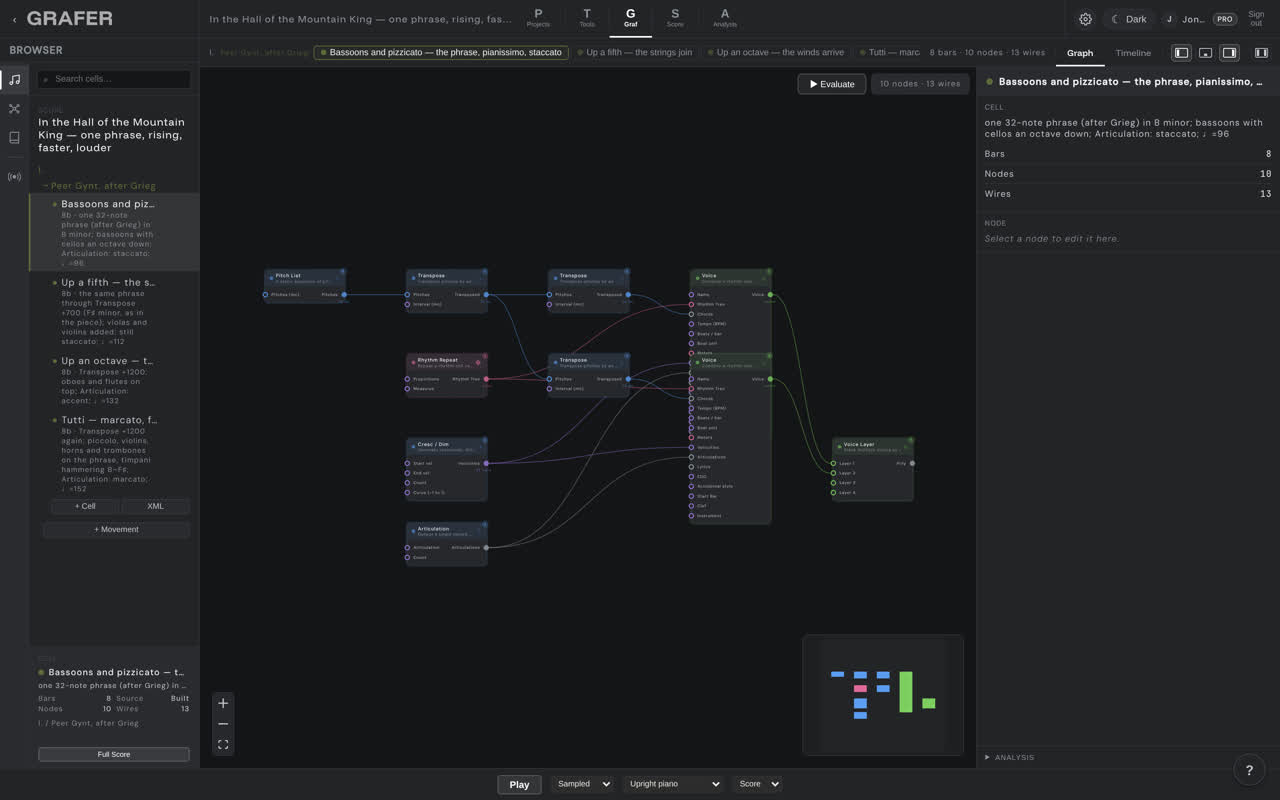
Task: Toggle the bottom panel layout
Action: pos(1205,53)
